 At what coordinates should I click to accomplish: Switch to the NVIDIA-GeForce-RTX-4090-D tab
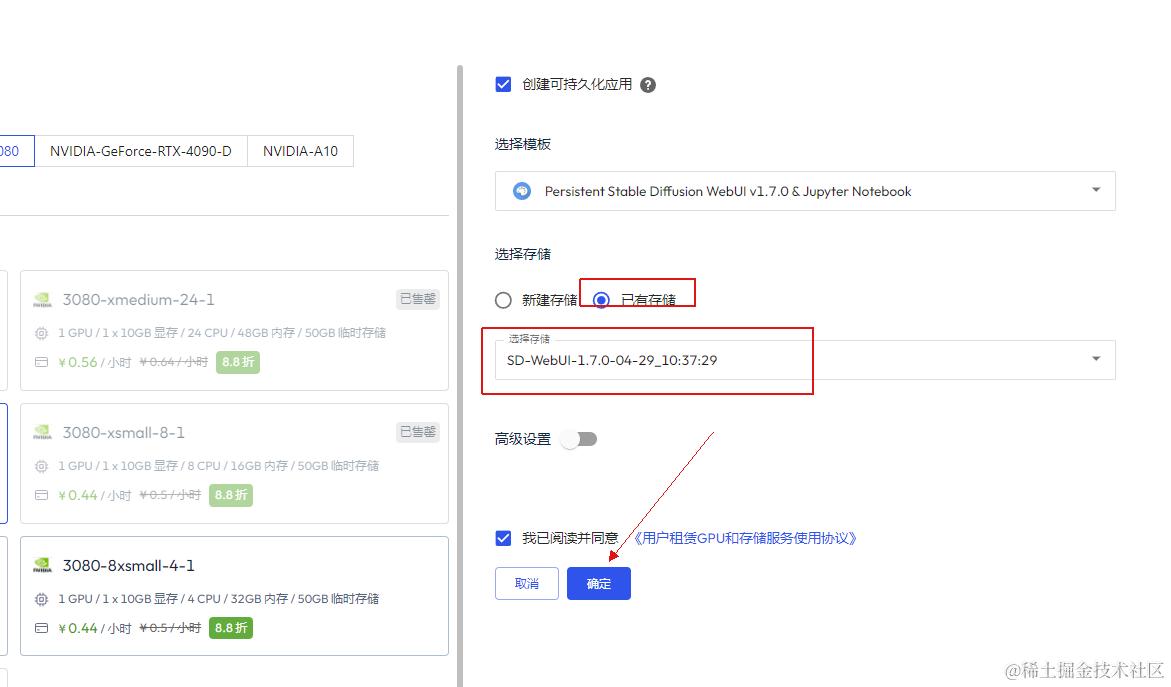(x=140, y=151)
